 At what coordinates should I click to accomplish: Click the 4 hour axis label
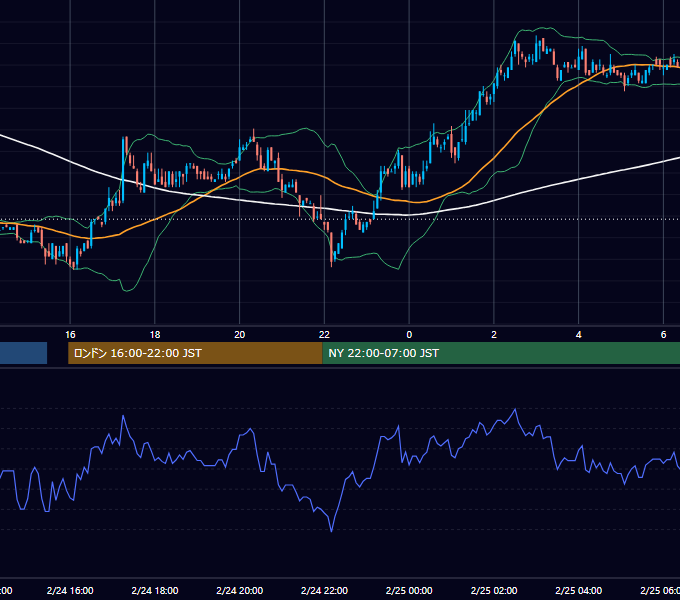pos(579,335)
